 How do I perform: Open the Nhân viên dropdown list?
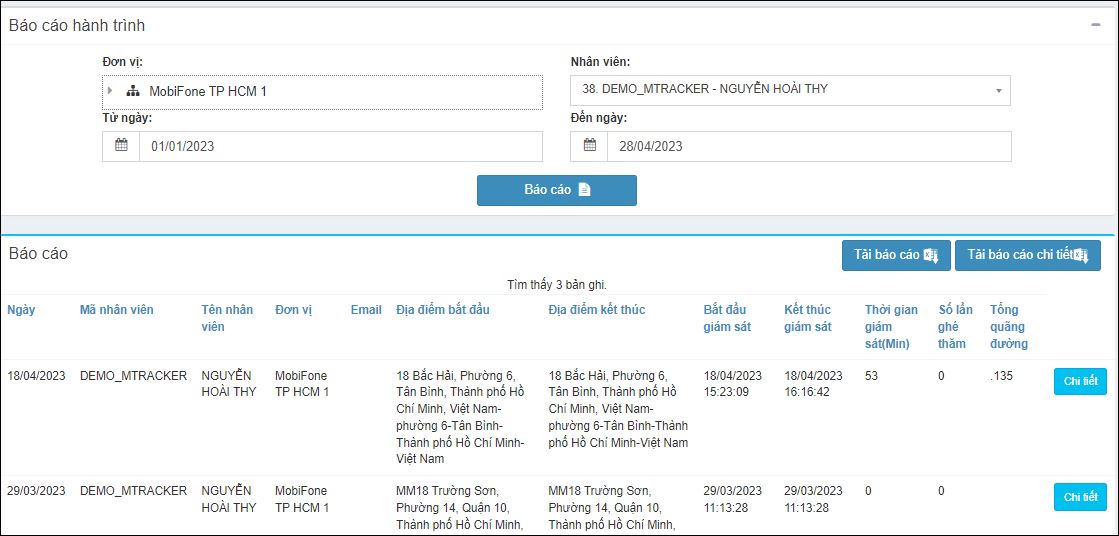pos(791,90)
